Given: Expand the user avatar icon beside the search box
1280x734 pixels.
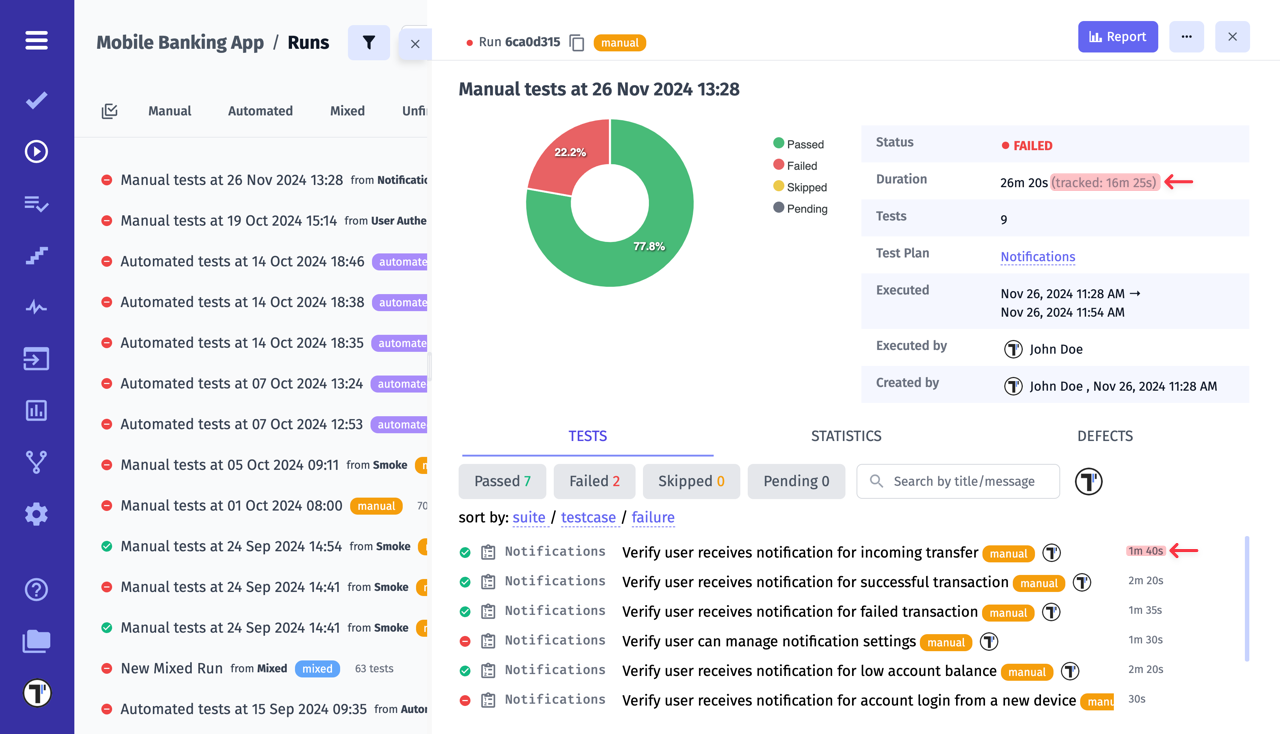Looking at the screenshot, I should coord(1088,481).
